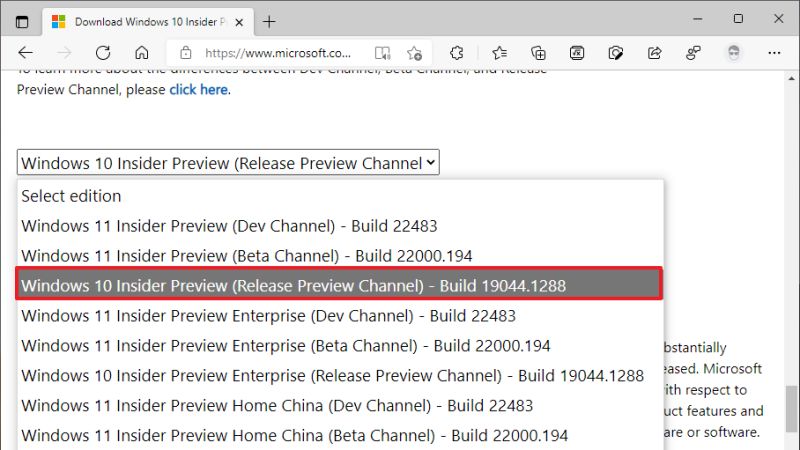Open immersive reader from address bar
Viewport: 800px width, 450px height.
pyautogui.click(x=382, y=53)
